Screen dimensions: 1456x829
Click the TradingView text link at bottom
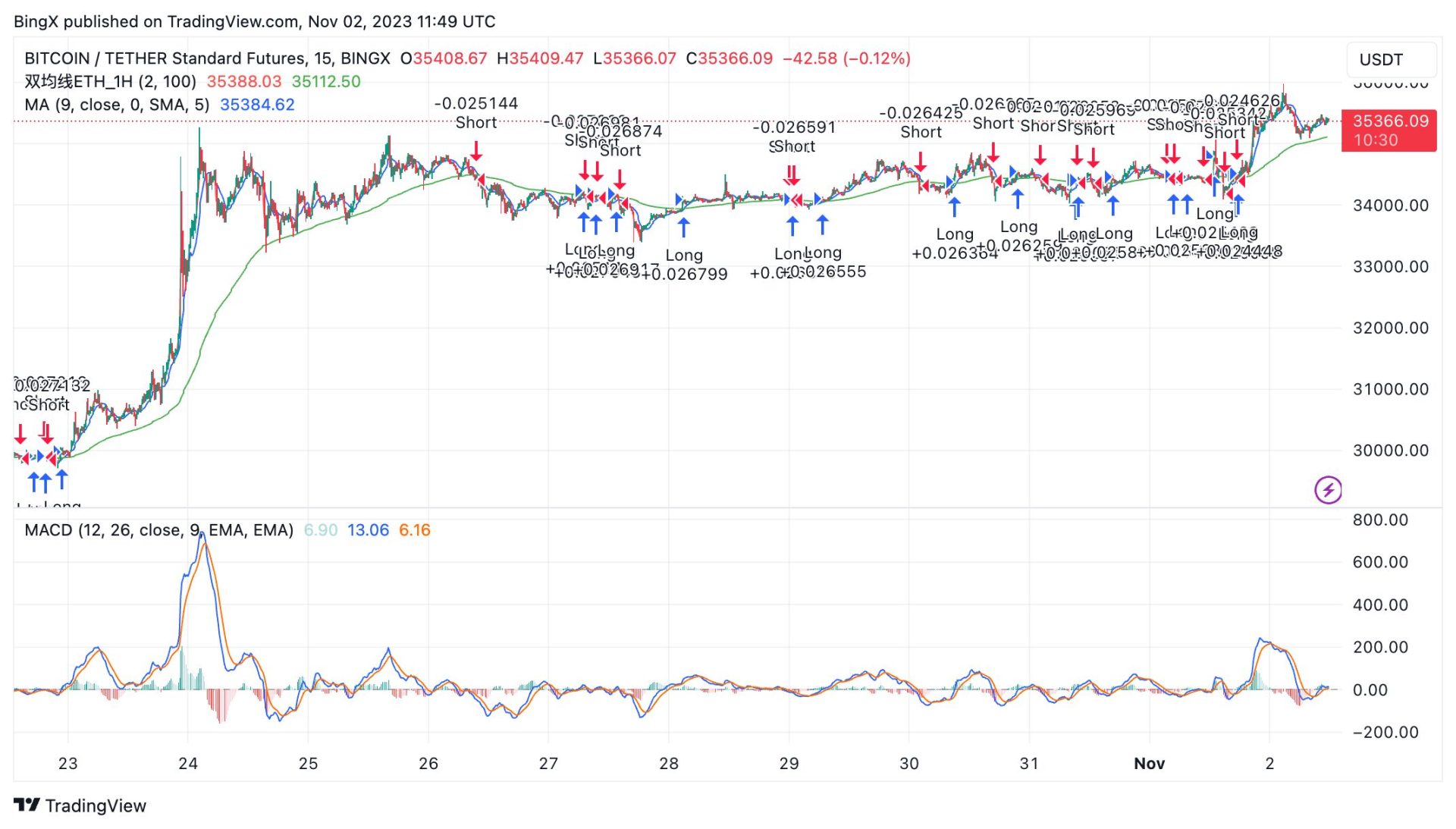96,805
